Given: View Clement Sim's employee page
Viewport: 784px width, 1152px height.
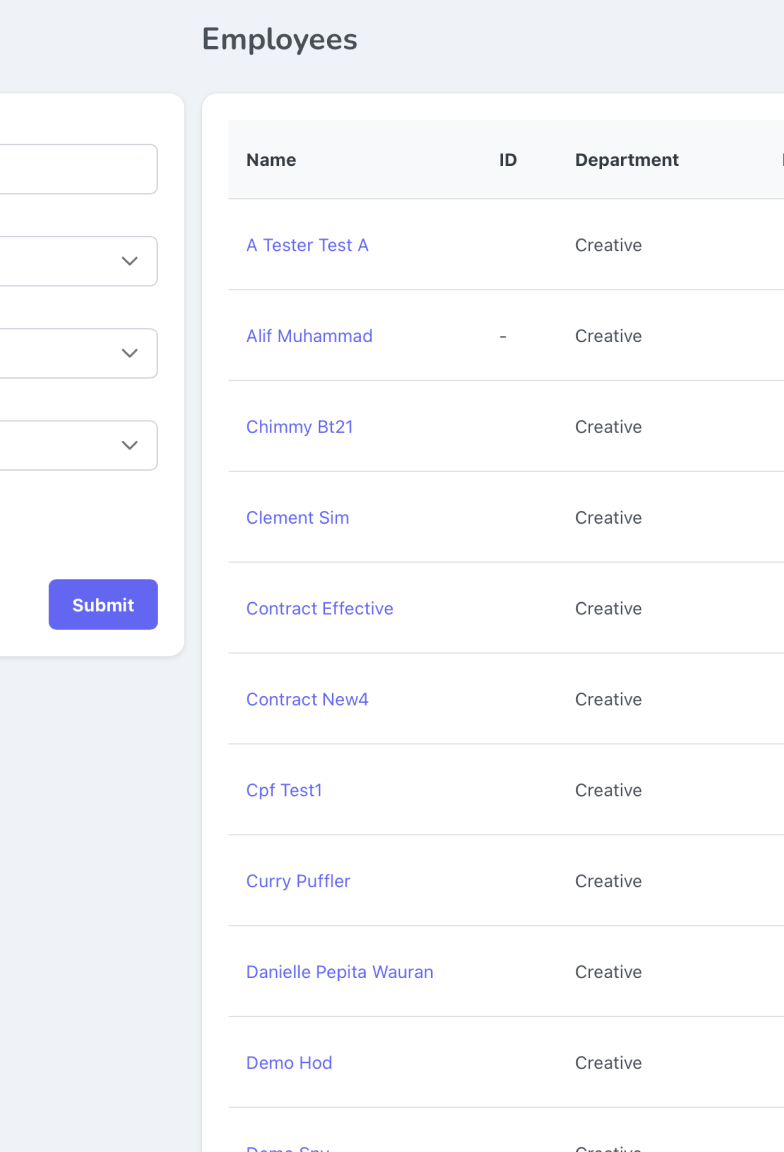Looking at the screenshot, I should (x=298, y=518).
